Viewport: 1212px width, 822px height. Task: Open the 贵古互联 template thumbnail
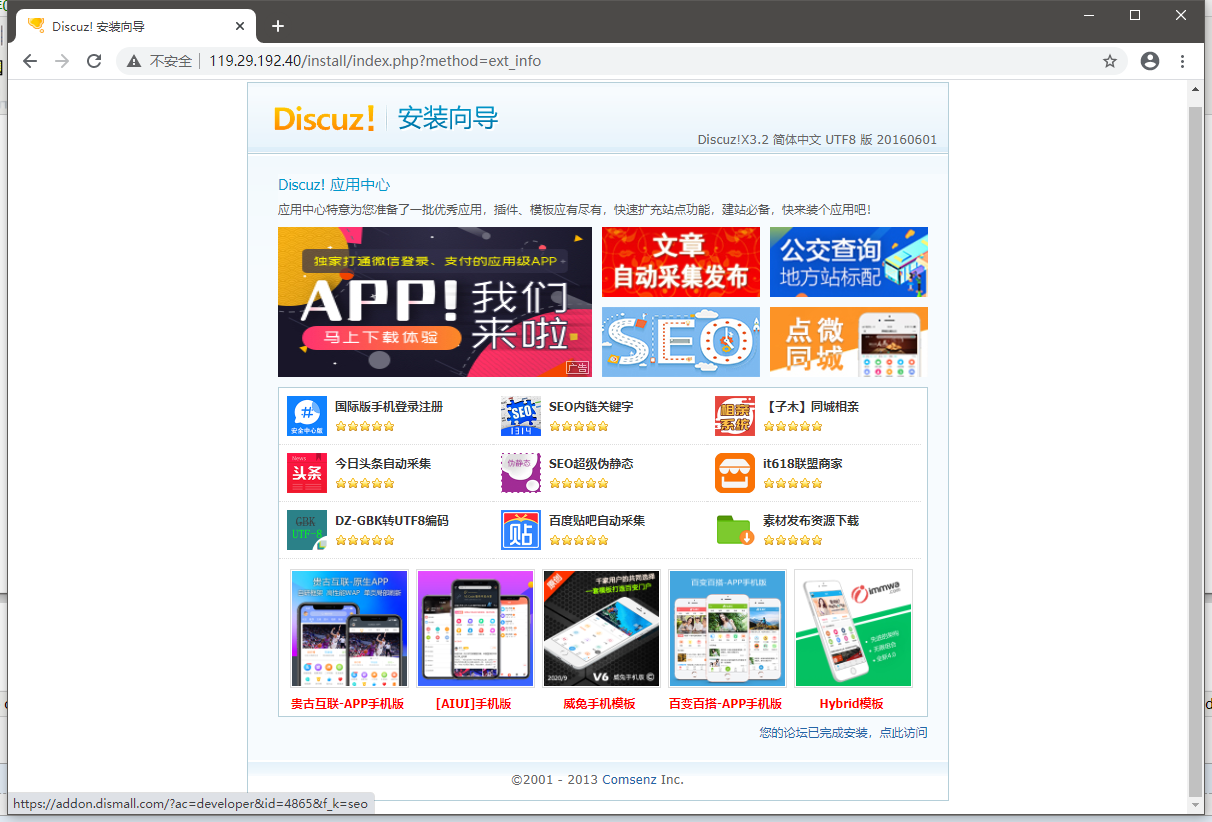(x=350, y=628)
